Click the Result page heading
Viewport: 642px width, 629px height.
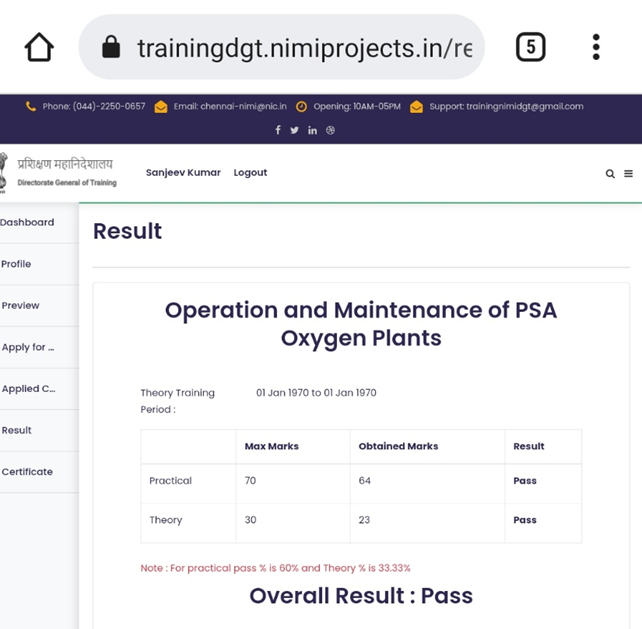pyautogui.click(x=127, y=231)
